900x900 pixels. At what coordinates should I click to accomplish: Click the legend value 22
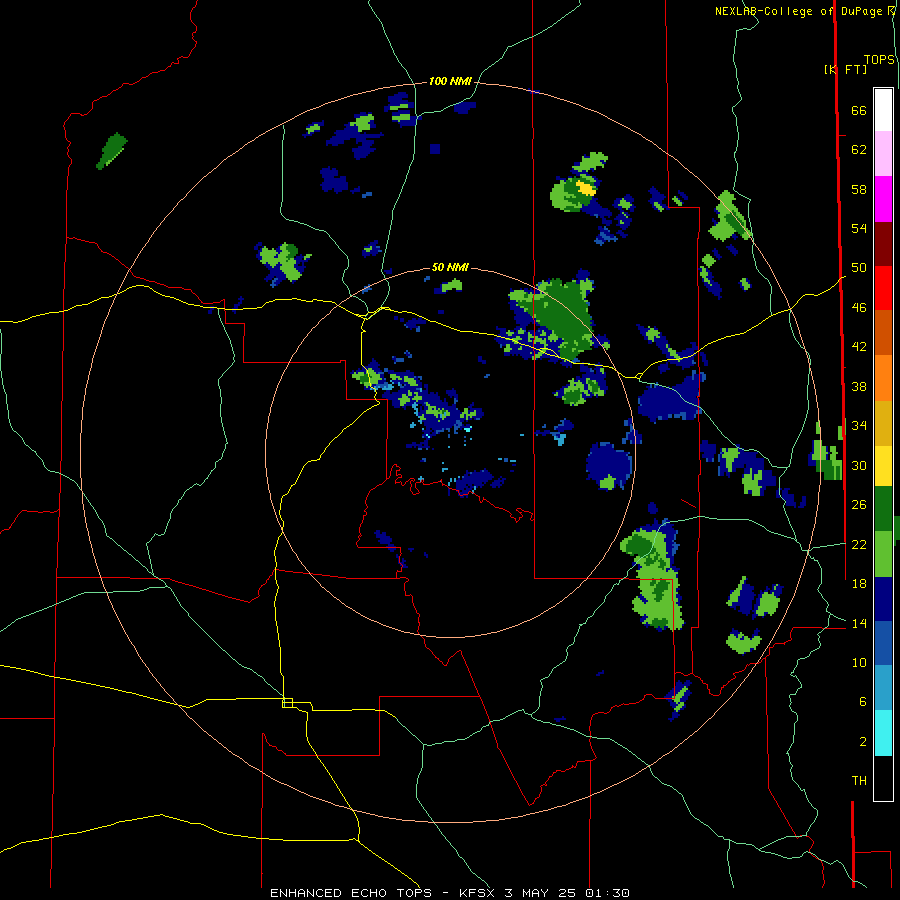pyautogui.click(x=859, y=544)
